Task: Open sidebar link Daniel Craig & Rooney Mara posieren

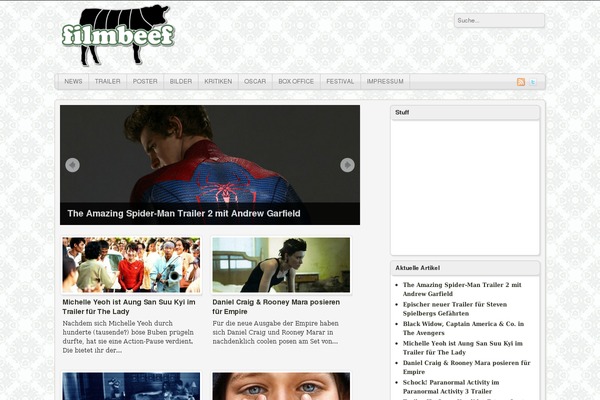Action: pos(466,367)
